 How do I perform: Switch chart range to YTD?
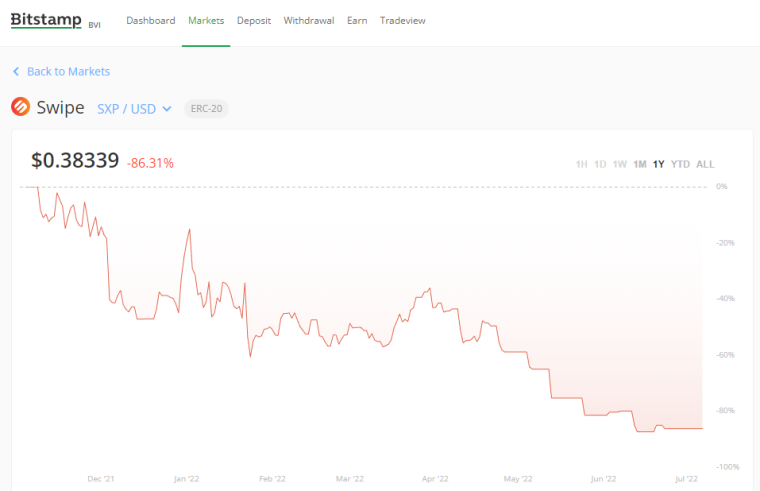click(680, 164)
